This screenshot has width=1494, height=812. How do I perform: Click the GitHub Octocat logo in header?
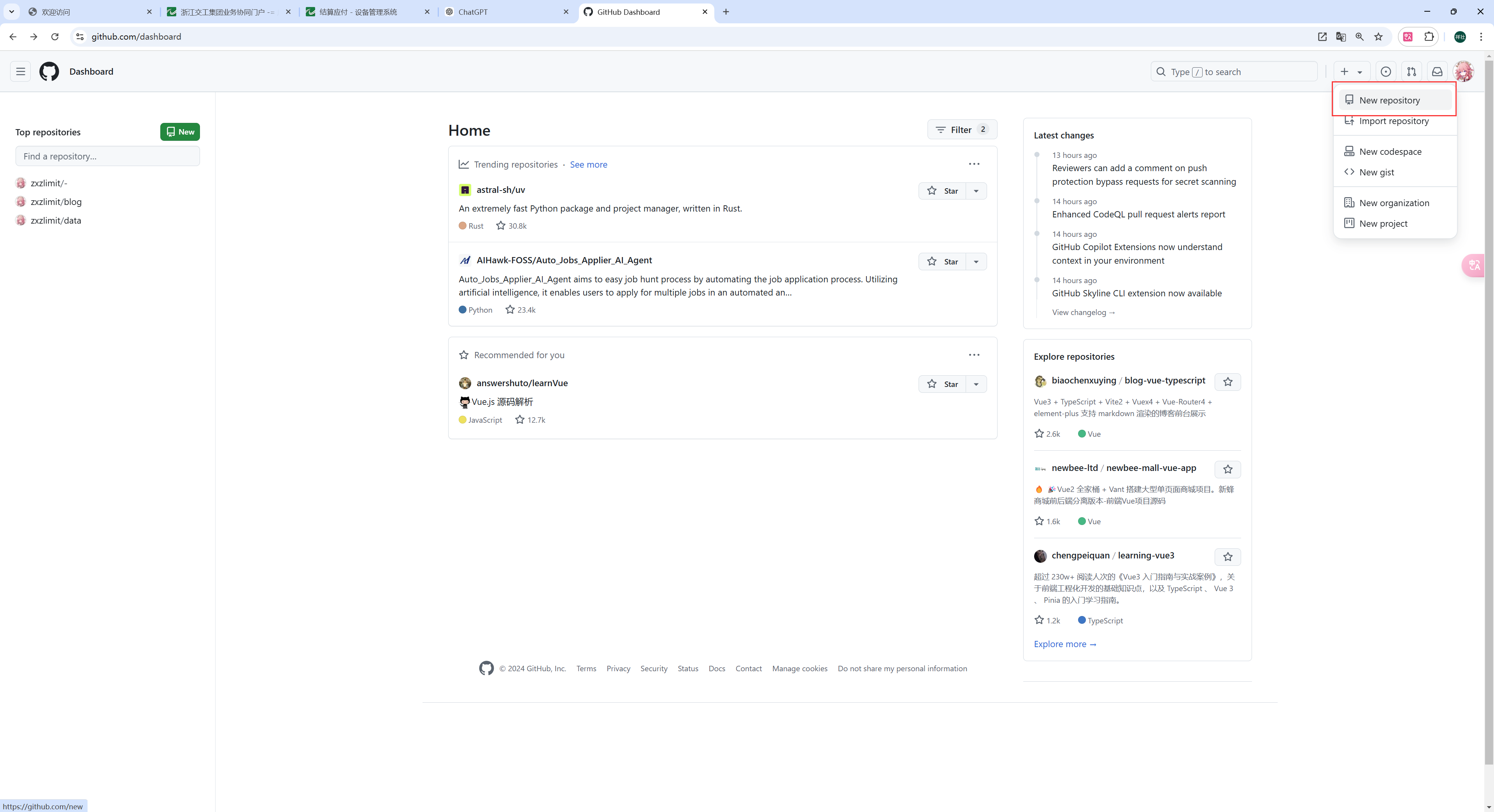coord(49,71)
